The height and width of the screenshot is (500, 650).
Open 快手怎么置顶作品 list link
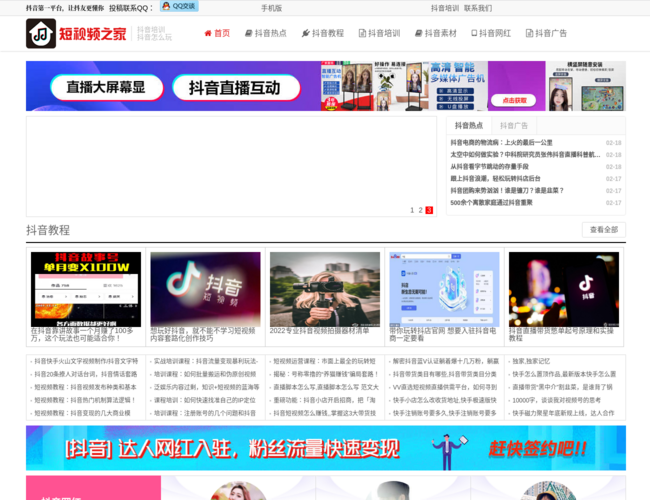(x=564, y=374)
